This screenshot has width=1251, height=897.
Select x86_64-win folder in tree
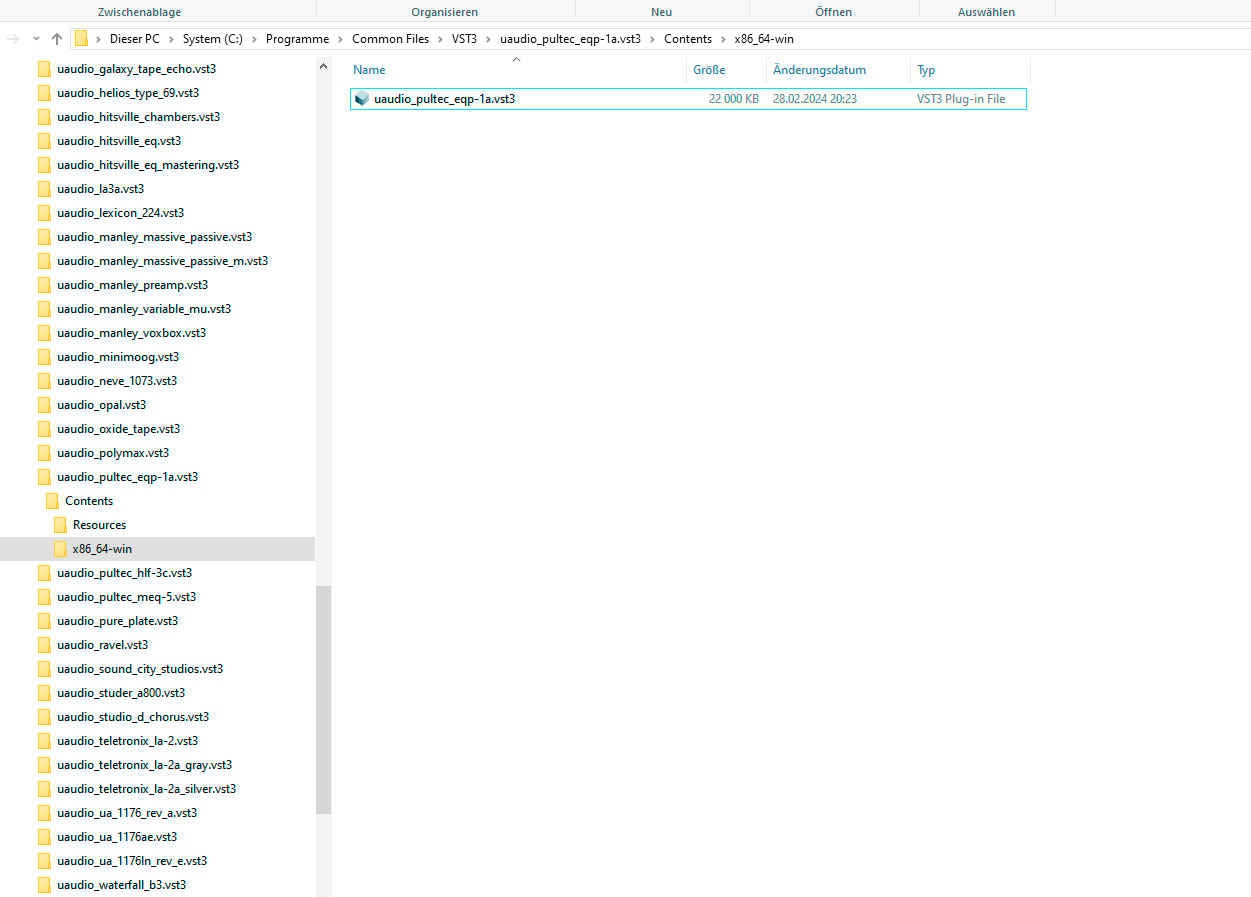(102, 549)
